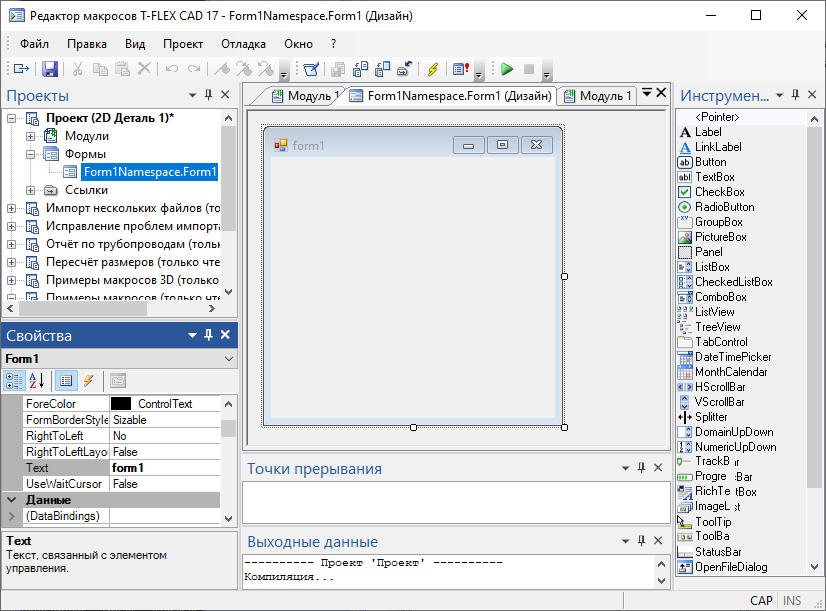Collapse the Данные property category
This screenshot has width=826, height=611.
pos(12,500)
